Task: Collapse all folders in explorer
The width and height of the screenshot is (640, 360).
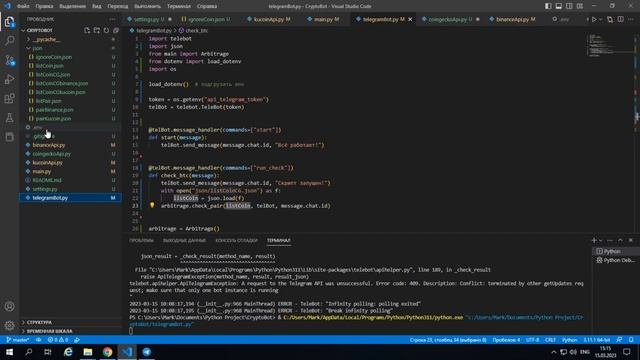Action: 116,30
